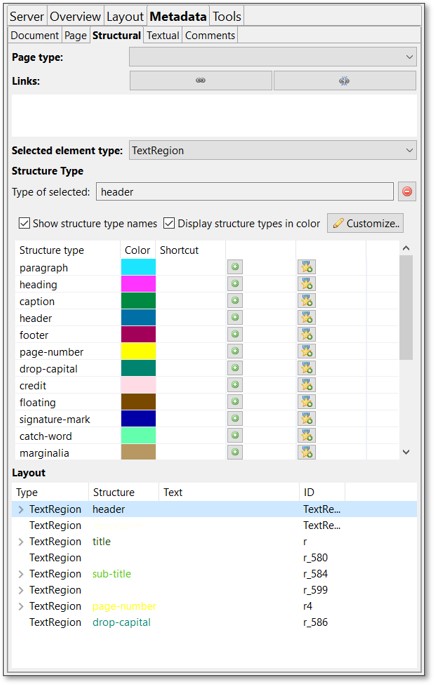The image size is (434, 685).
Task: Click the link chain button
Action: (201, 81)
